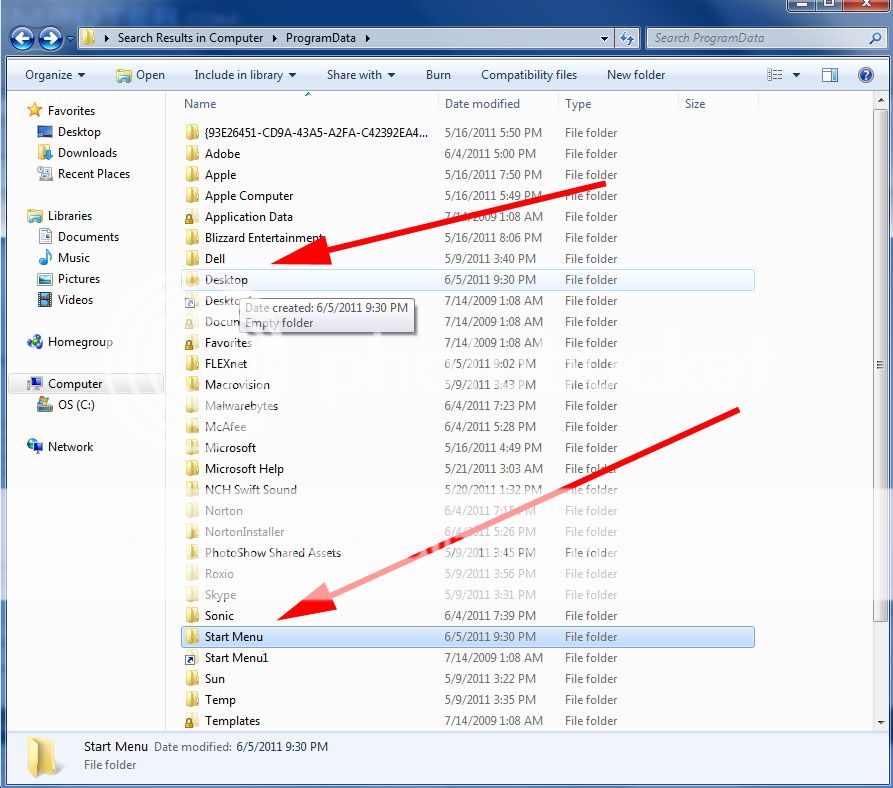893x788 pixels.
Task: Refresh the ProgramData folder view
Action: (627, 38)
